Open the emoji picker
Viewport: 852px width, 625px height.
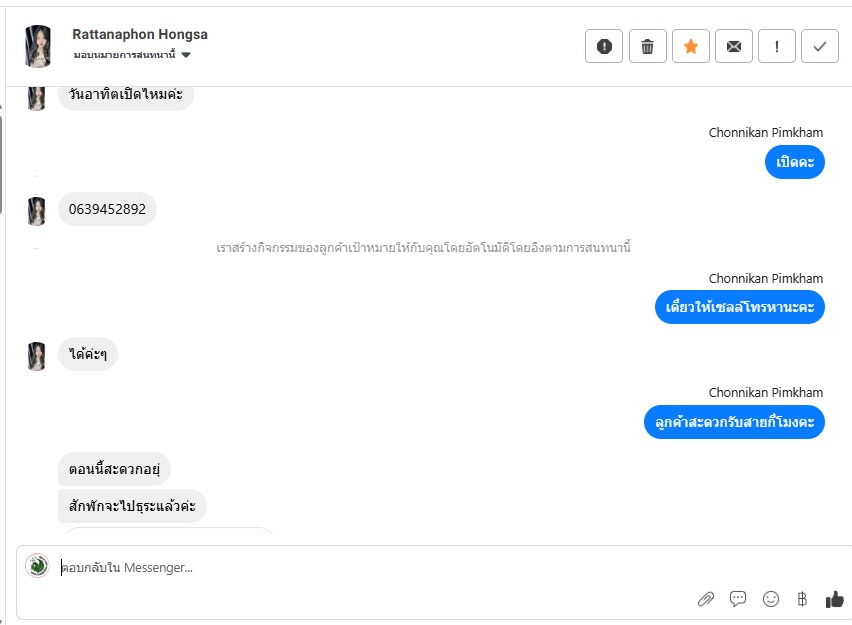(x=770, y=599)
